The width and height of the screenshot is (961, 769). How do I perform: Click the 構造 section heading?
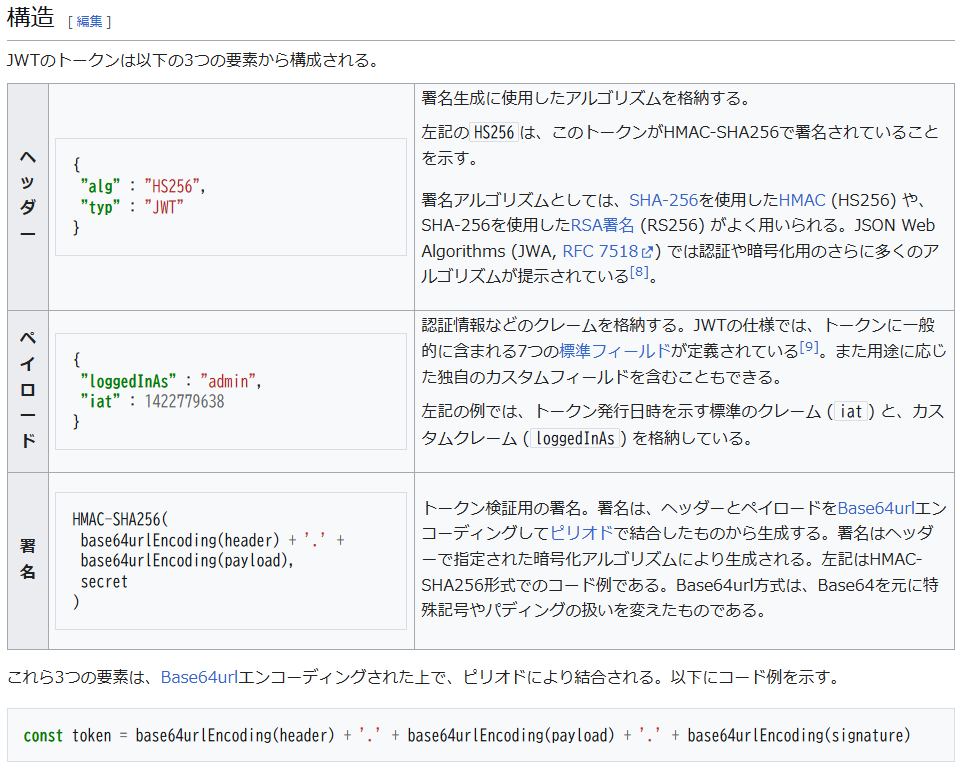click(x=31, y=17)
